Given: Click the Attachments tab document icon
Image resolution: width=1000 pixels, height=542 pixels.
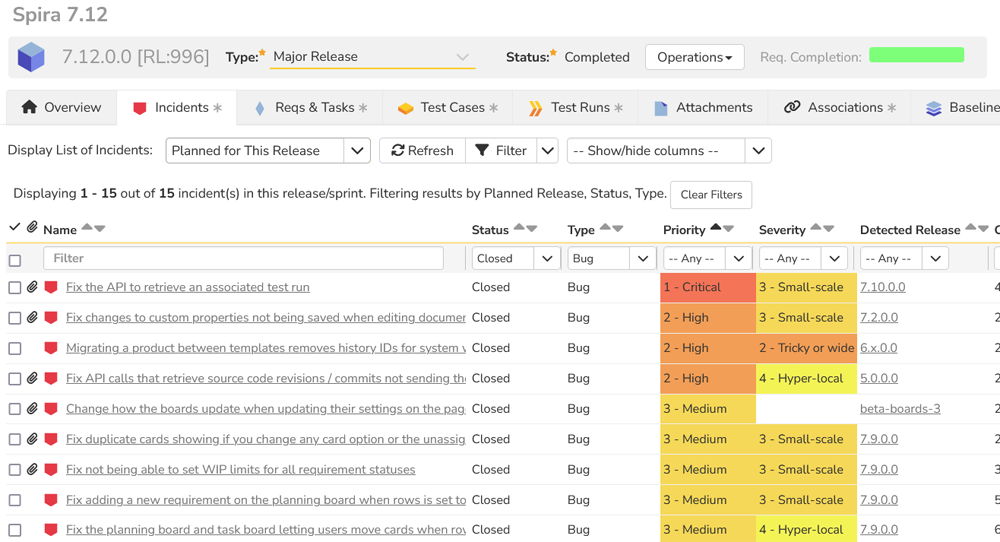Looking at the screenshot, I should (x=661, y=108).
